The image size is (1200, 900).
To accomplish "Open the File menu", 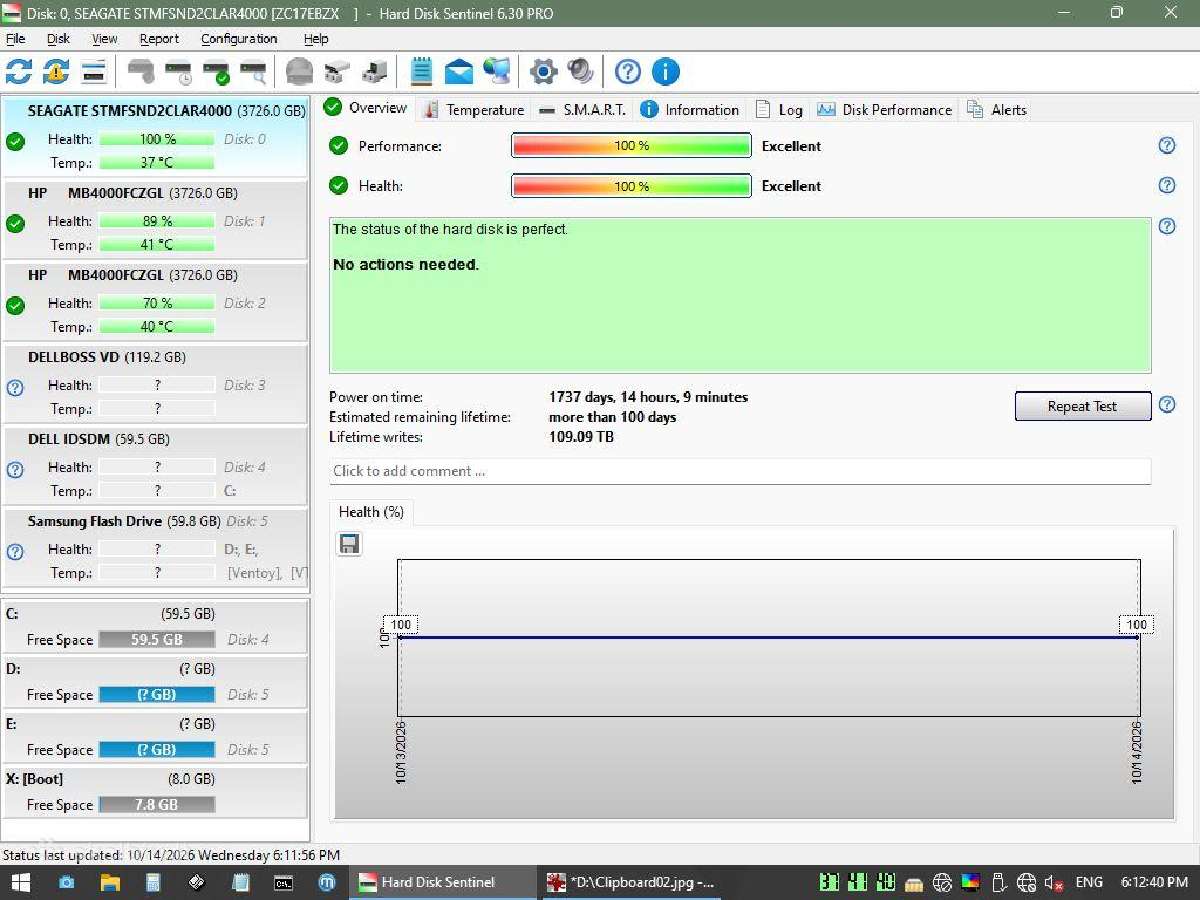I will tap(16, 39).
